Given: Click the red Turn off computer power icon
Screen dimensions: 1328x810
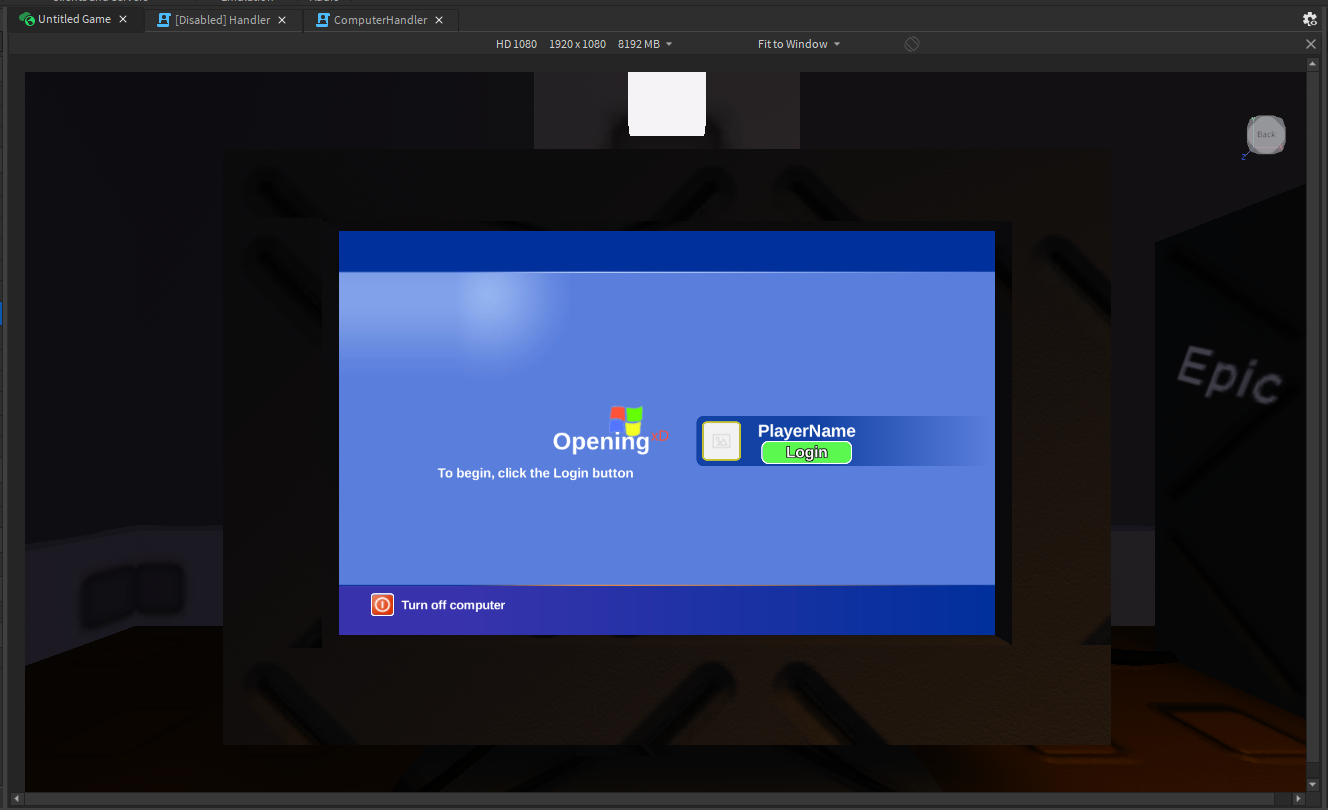Looking at the screenshot, I should [x=382, y=605].
